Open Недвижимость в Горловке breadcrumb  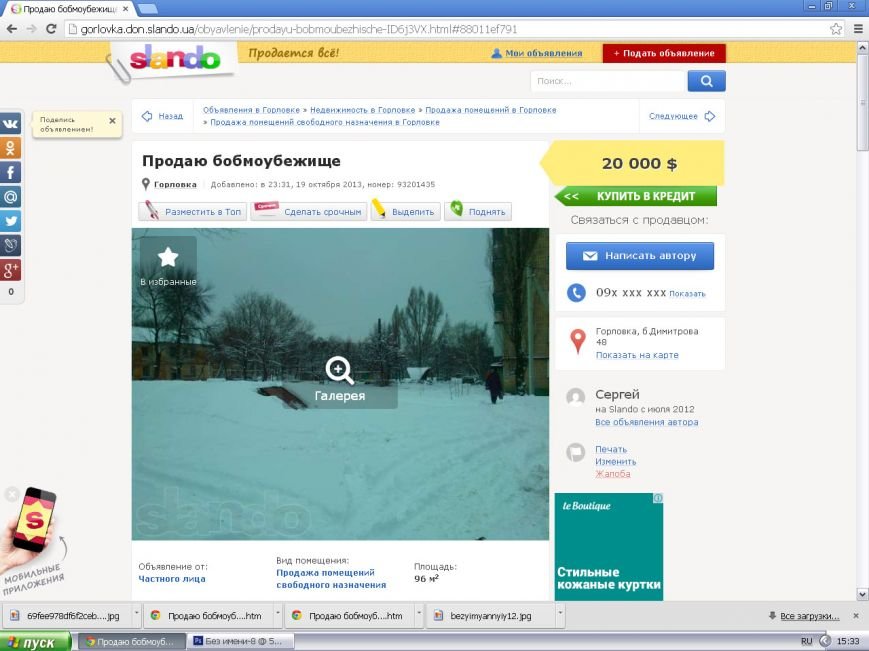(x=362, y=110)
